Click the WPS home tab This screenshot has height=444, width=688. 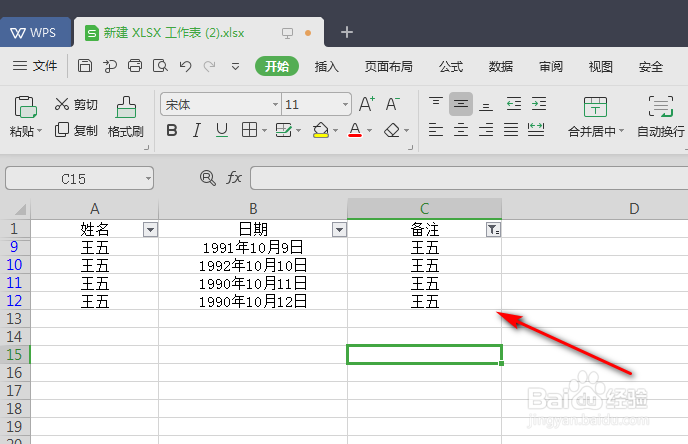35,32
